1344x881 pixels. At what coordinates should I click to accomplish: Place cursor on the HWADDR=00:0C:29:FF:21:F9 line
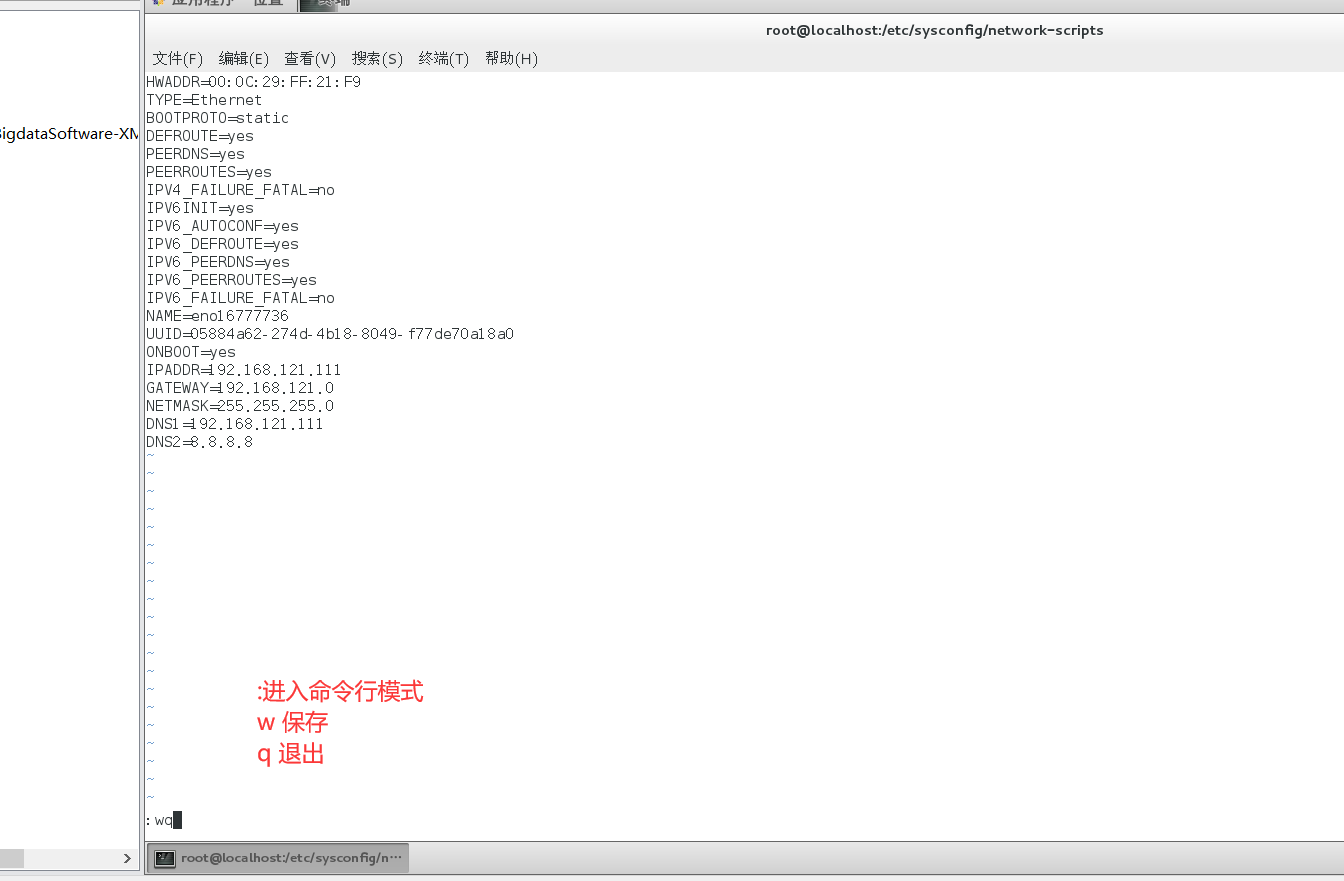pos(253,82)
